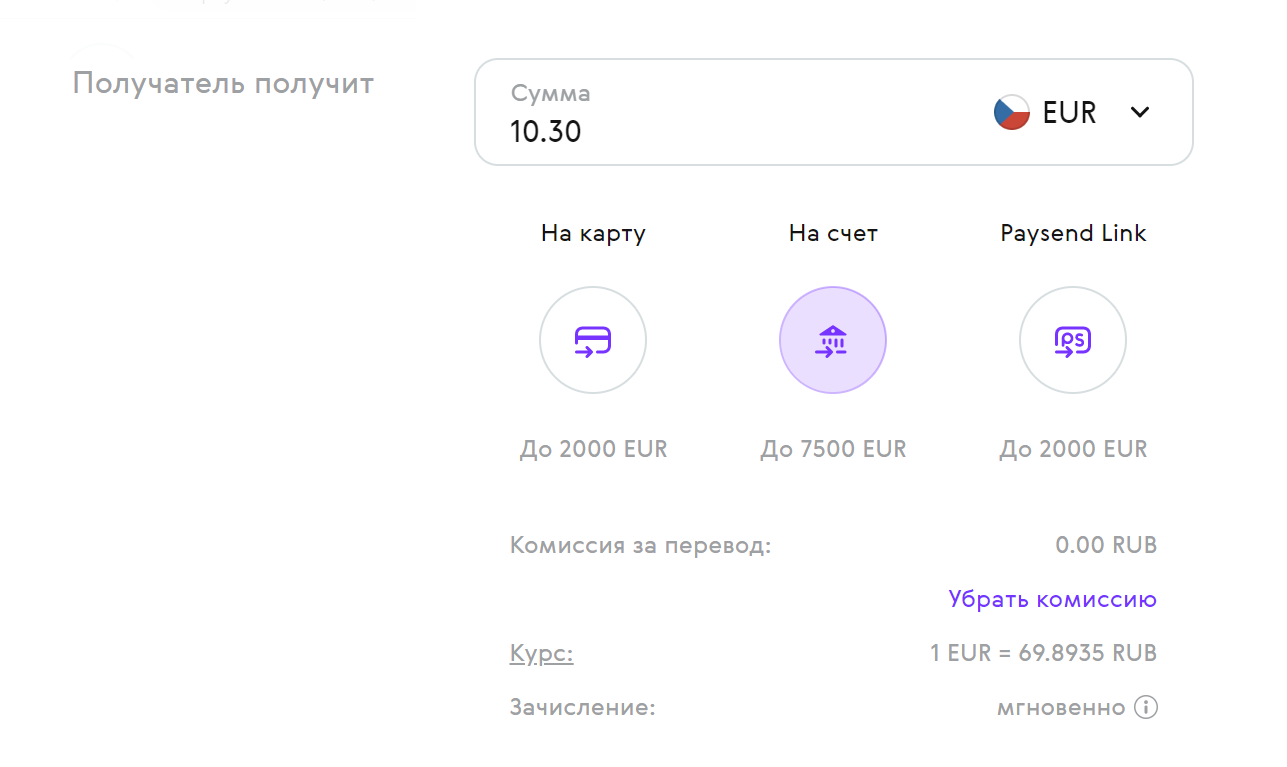
Task: Click the "Комиссия за перевод:" label
Action: coord(640,545)
